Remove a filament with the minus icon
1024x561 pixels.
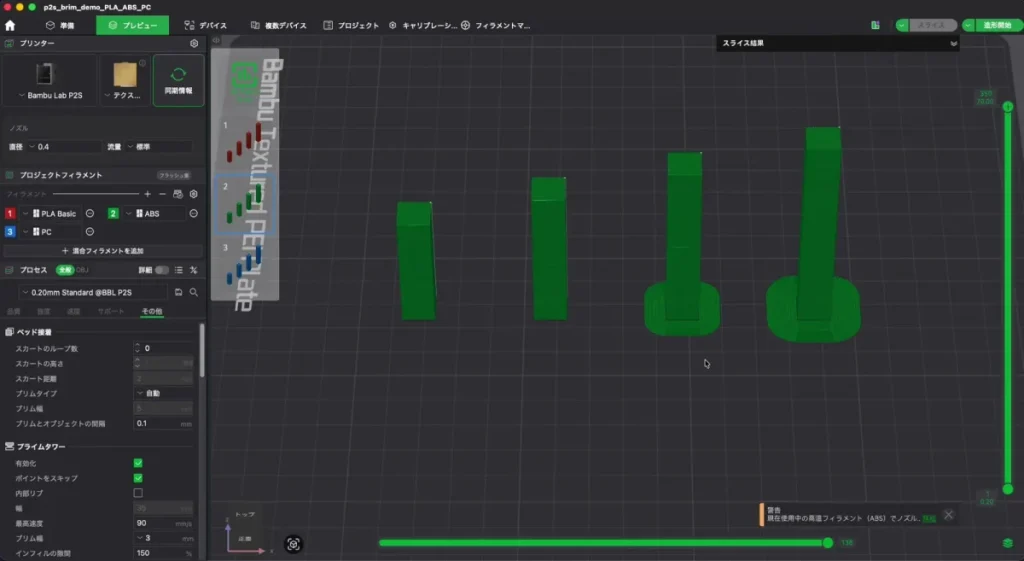(x=162, y=194)
